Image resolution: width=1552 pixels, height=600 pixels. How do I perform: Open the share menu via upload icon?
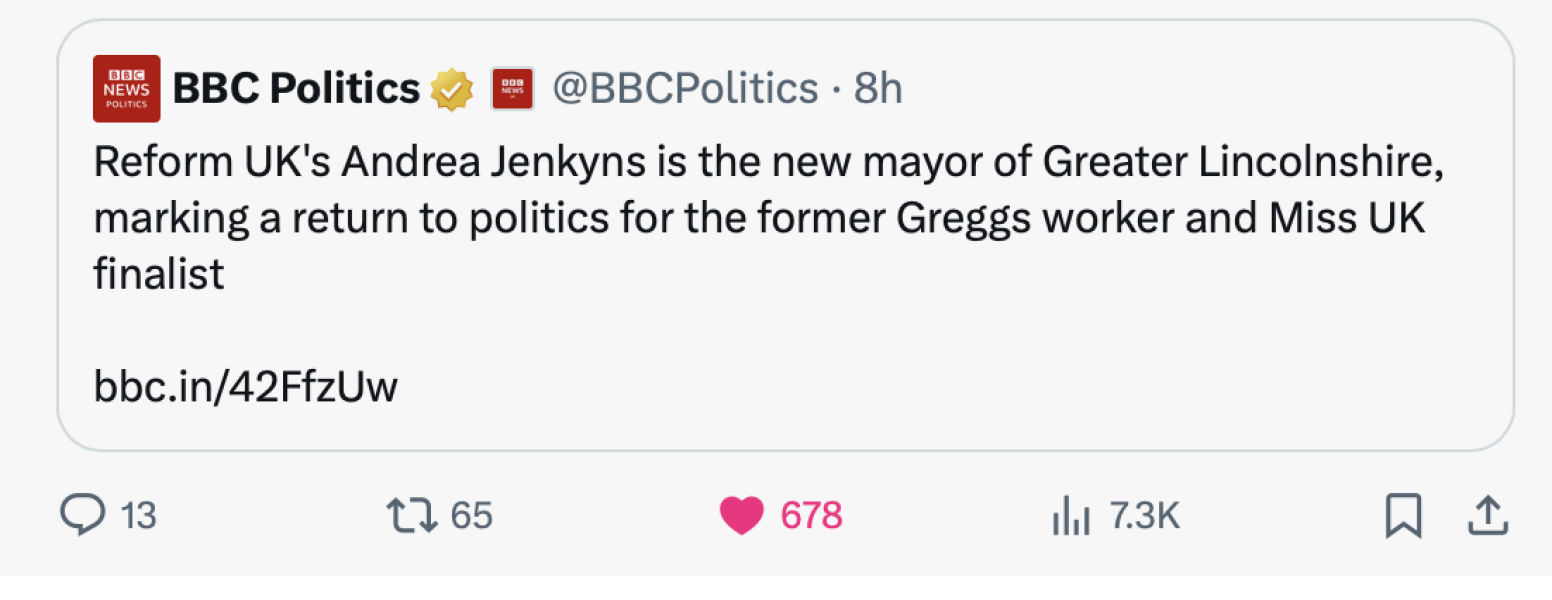tap(1487, 515)
